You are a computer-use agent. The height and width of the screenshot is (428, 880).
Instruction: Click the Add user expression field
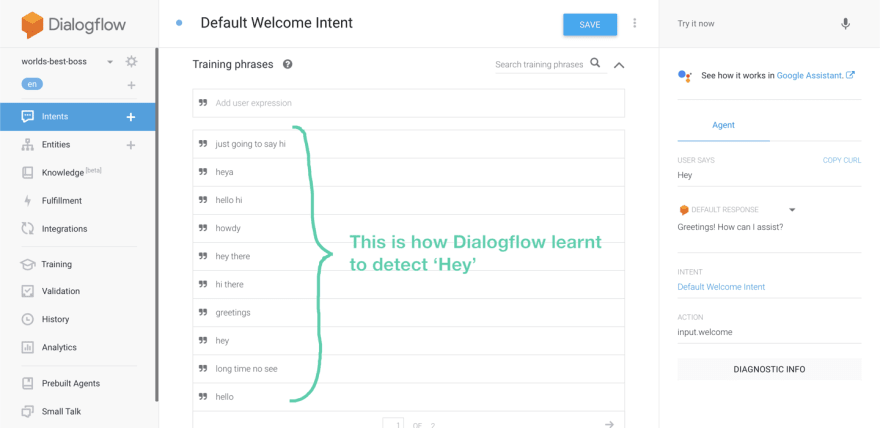[x=409, y=103]
